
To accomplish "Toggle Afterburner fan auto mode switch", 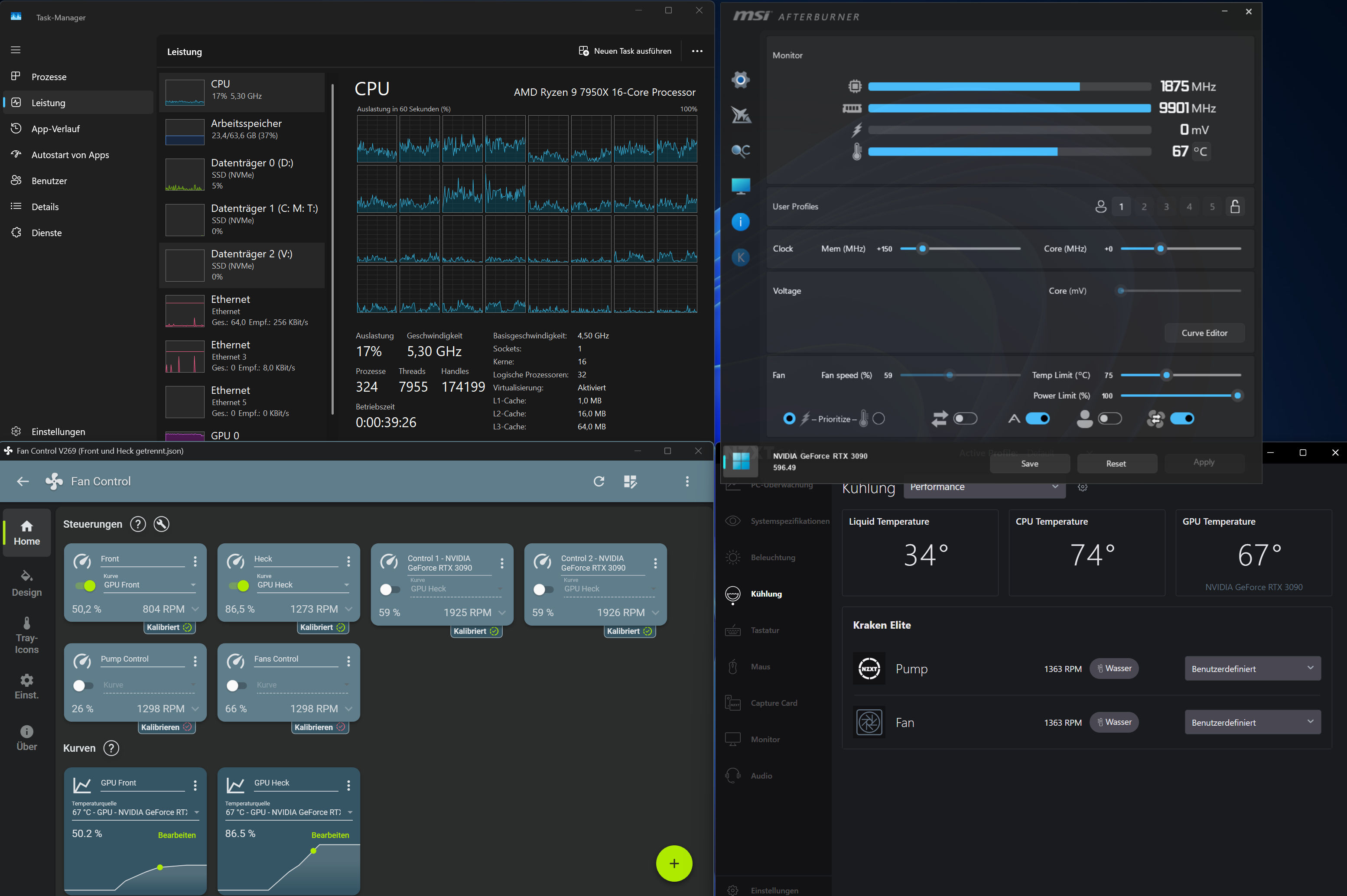I will pos(1037,418).
